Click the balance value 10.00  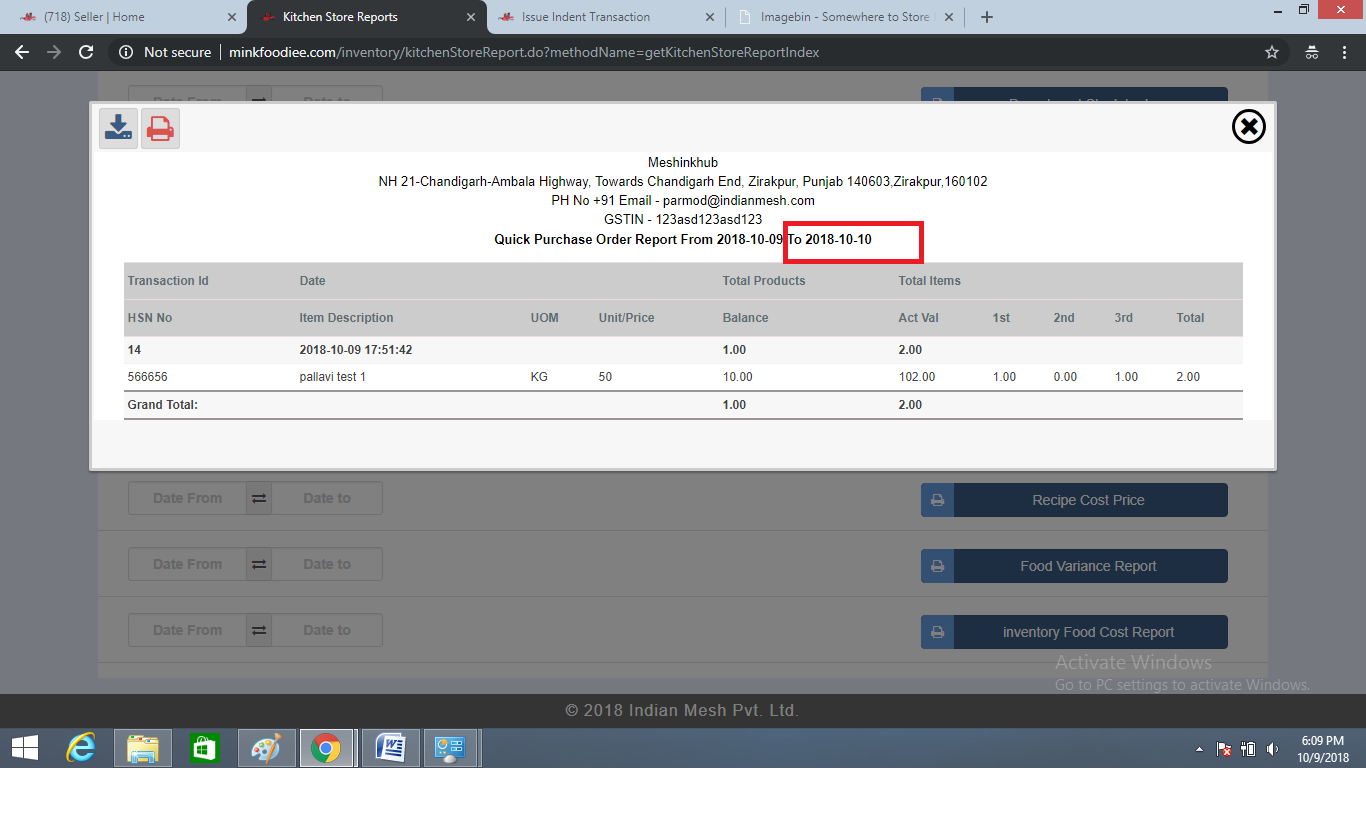(x=738, y=377)
